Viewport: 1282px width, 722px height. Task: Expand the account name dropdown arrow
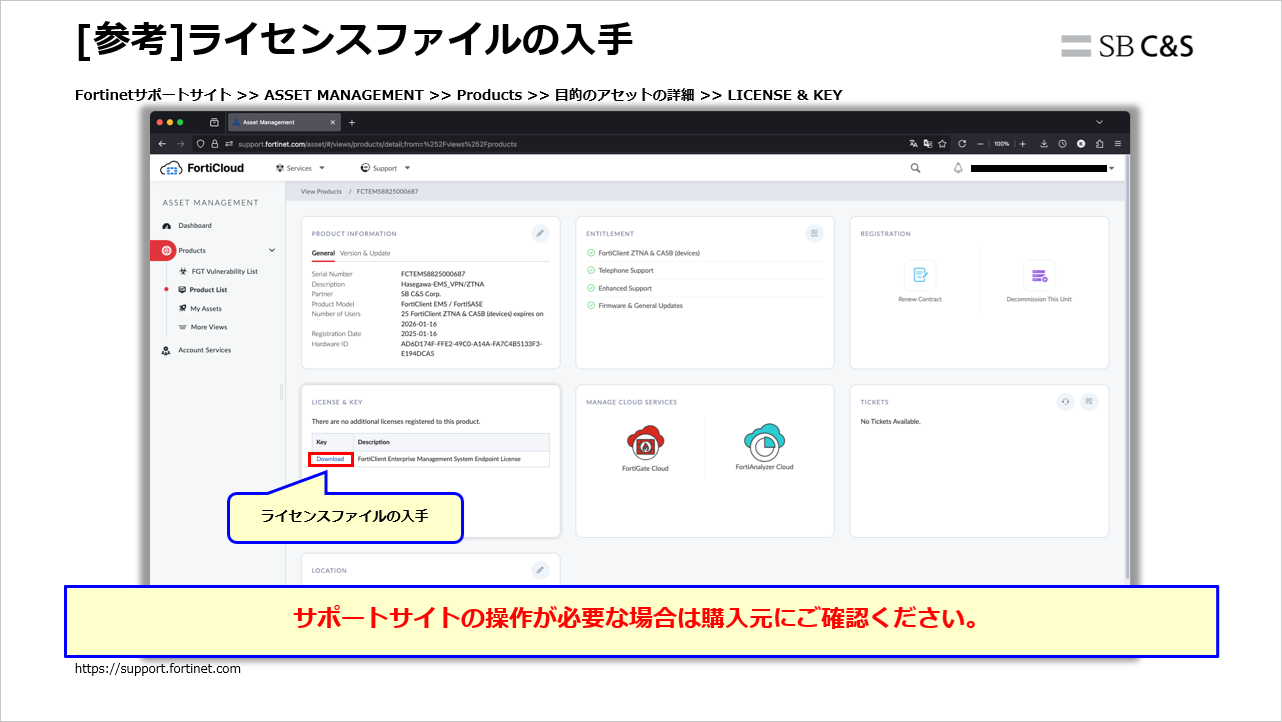pyautogui.click(x=1112, y=168)
